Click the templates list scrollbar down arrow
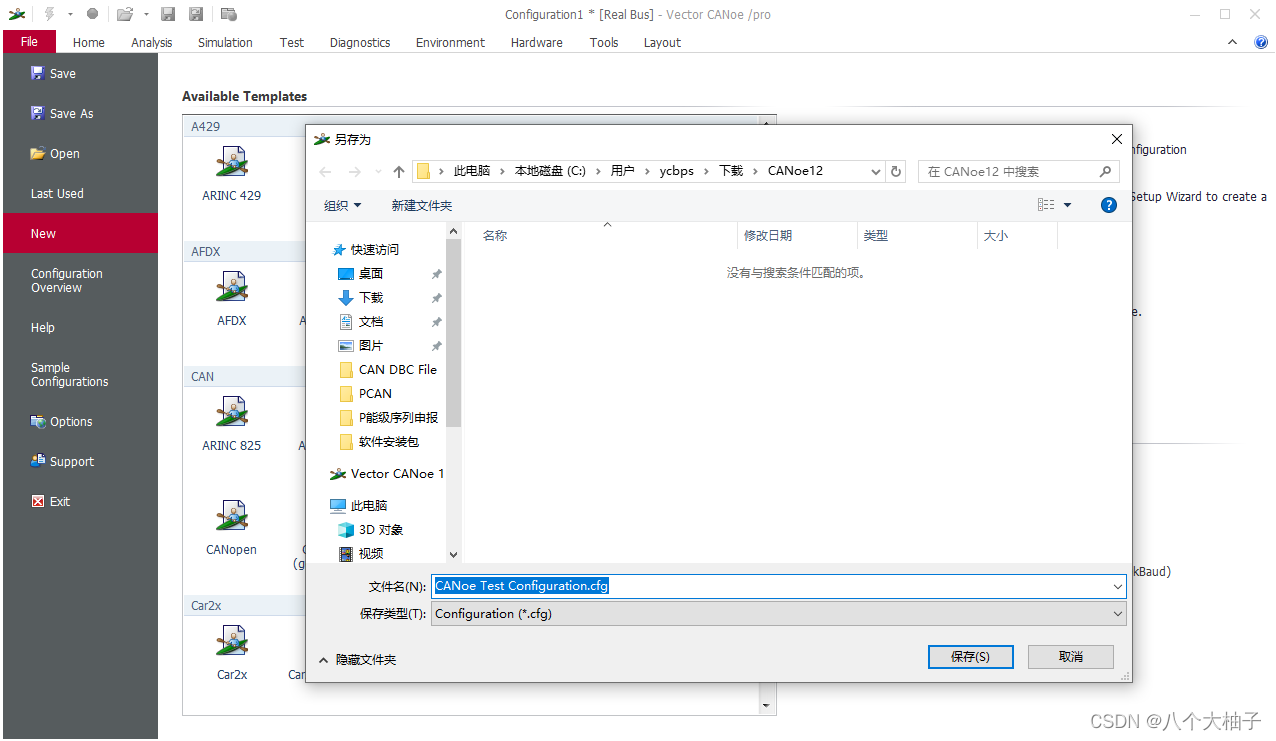1276x741 pixels. pos(767,706)
